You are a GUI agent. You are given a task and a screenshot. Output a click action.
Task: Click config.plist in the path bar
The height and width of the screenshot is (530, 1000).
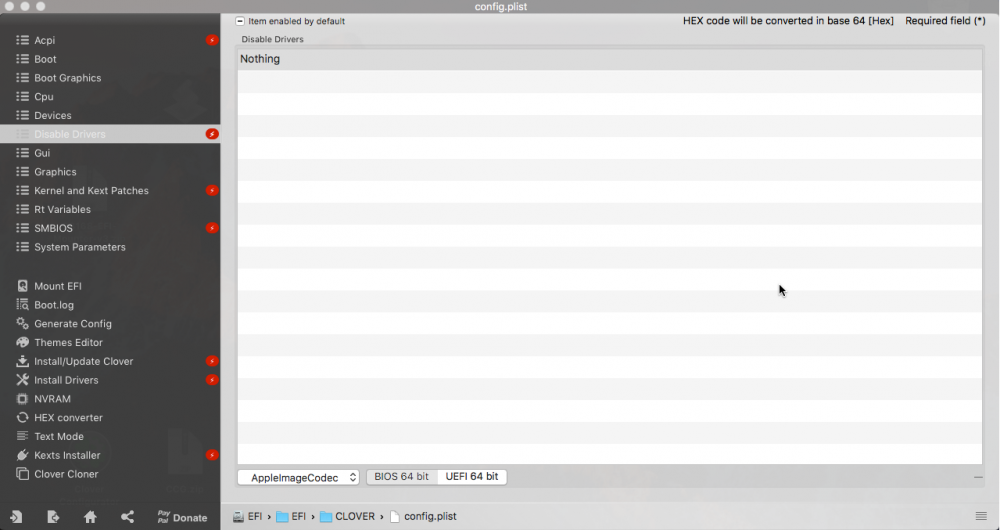[423, 517]
